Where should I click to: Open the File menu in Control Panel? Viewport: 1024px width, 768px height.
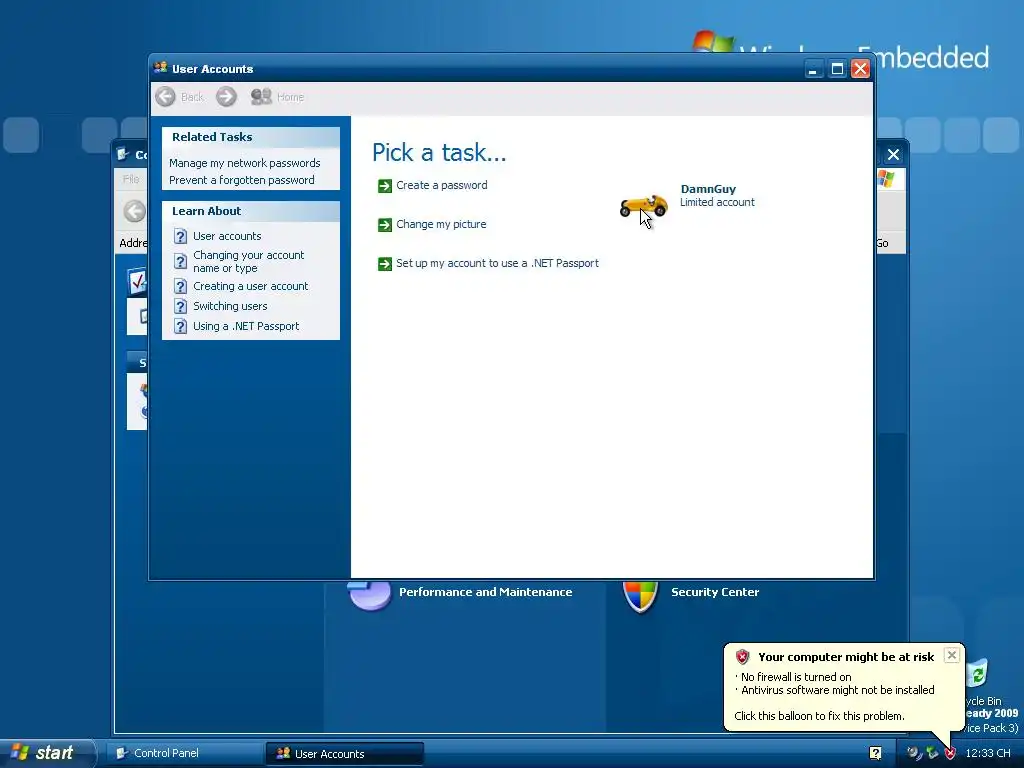[131, 179]
